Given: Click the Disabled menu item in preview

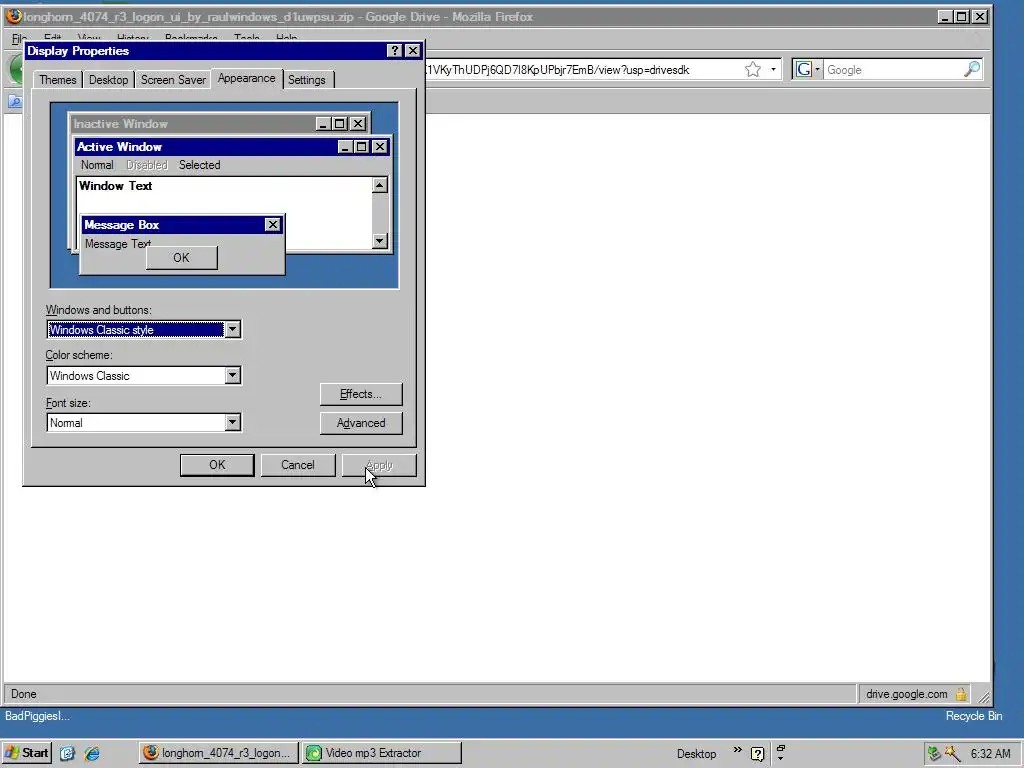Looking at the screenshot, I should [x=147, y=165].
